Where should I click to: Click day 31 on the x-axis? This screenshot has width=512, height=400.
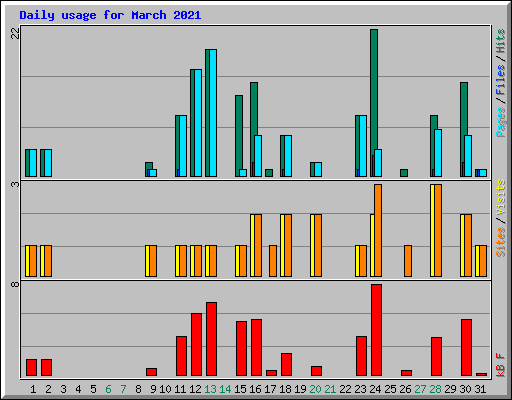[x=480, y=389]
